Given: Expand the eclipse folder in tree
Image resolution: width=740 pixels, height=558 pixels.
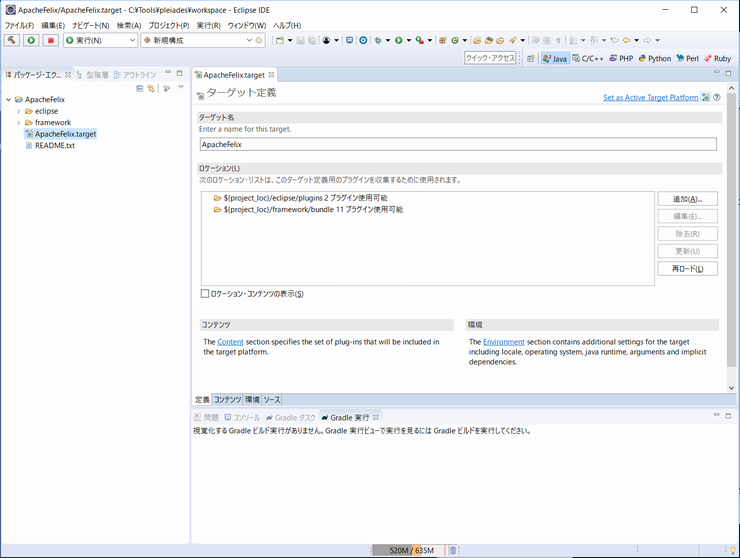Looking at the screenshot, I should pyautogui.click(x=18, y=111).
